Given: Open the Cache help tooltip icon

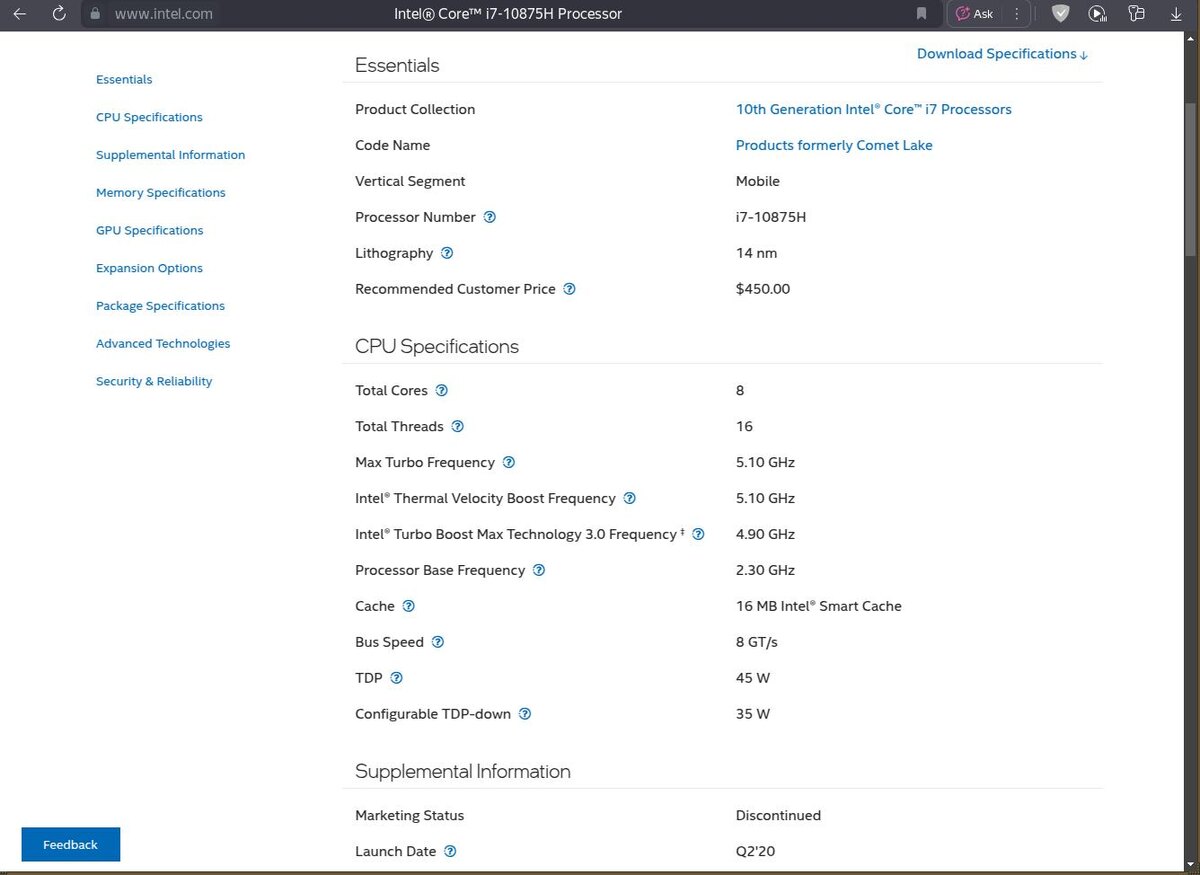Looking at the screenshot, I should point(408,606).
